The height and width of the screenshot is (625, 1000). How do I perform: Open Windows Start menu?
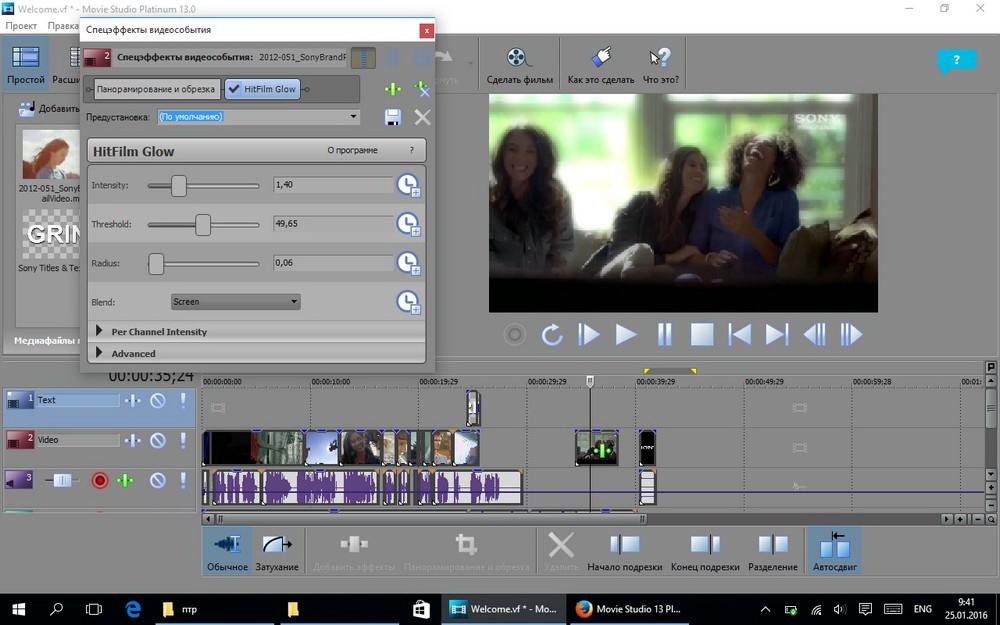pyautogui.click(x=18, y=609)
